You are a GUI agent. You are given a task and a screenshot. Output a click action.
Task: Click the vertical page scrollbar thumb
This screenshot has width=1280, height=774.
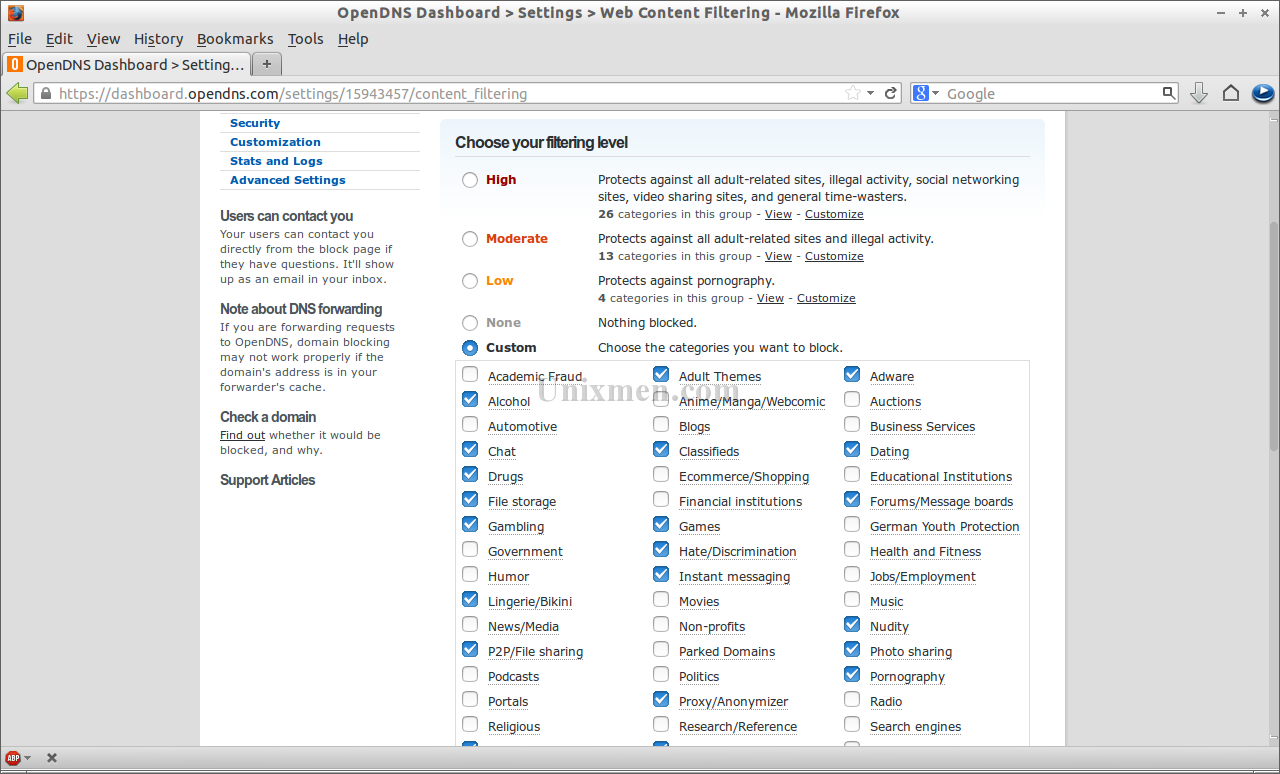click(1273, 335)
